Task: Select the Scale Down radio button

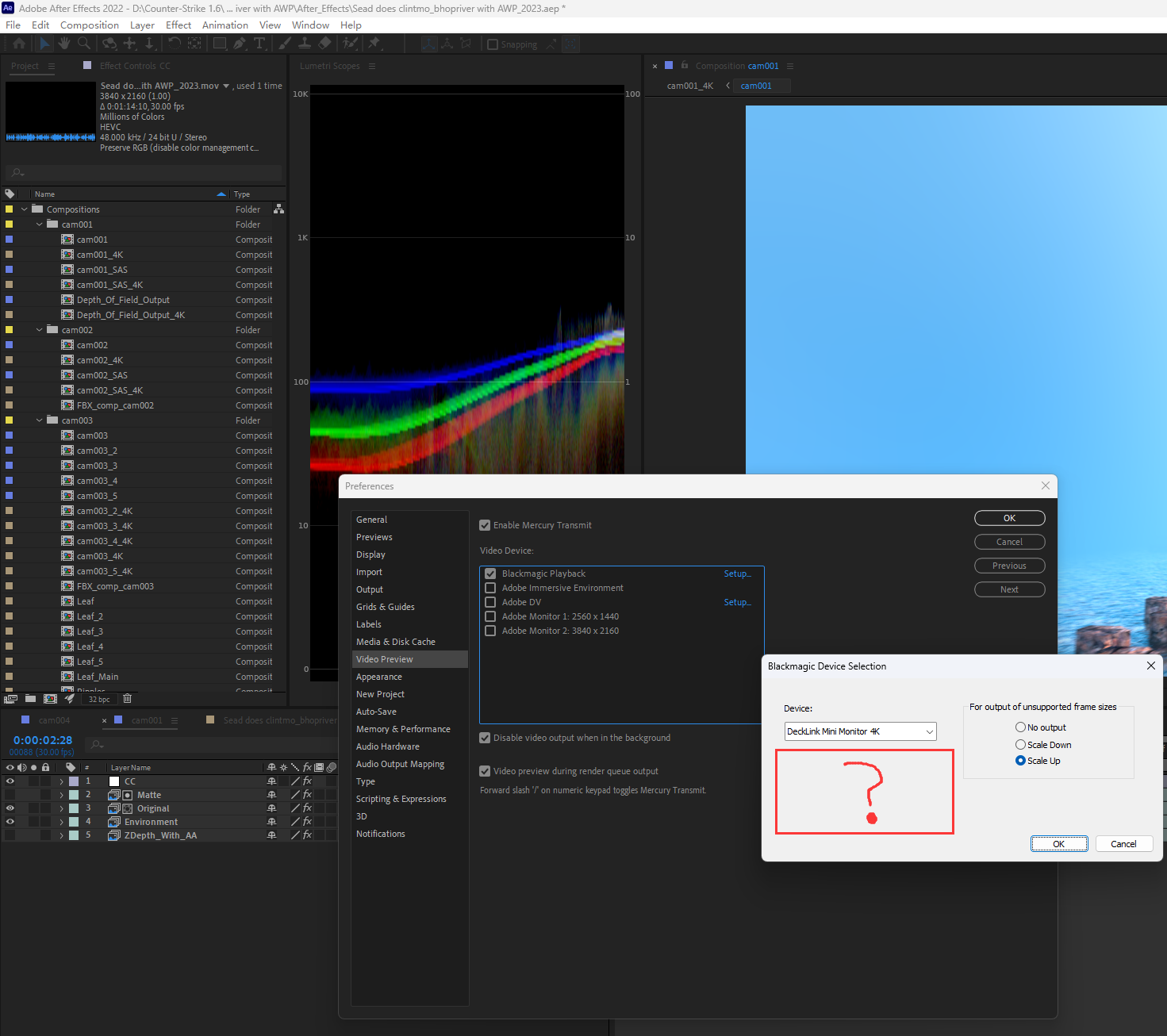Action: (1021, 744)
